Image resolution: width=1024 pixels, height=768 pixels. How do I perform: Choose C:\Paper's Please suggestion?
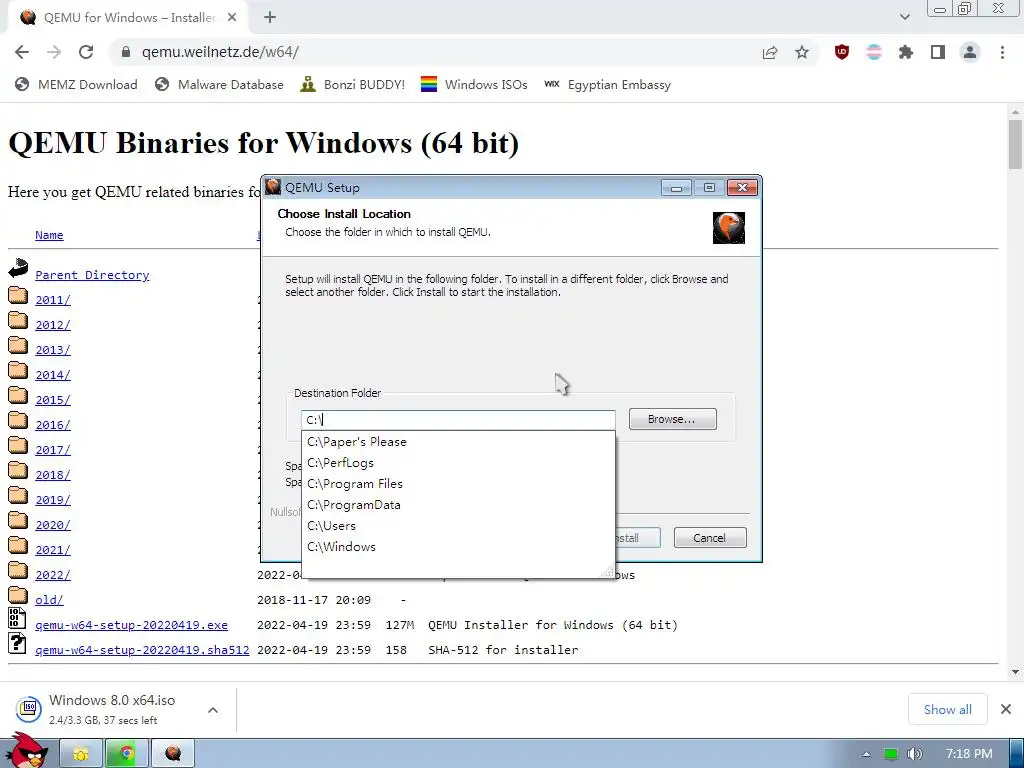458,442
